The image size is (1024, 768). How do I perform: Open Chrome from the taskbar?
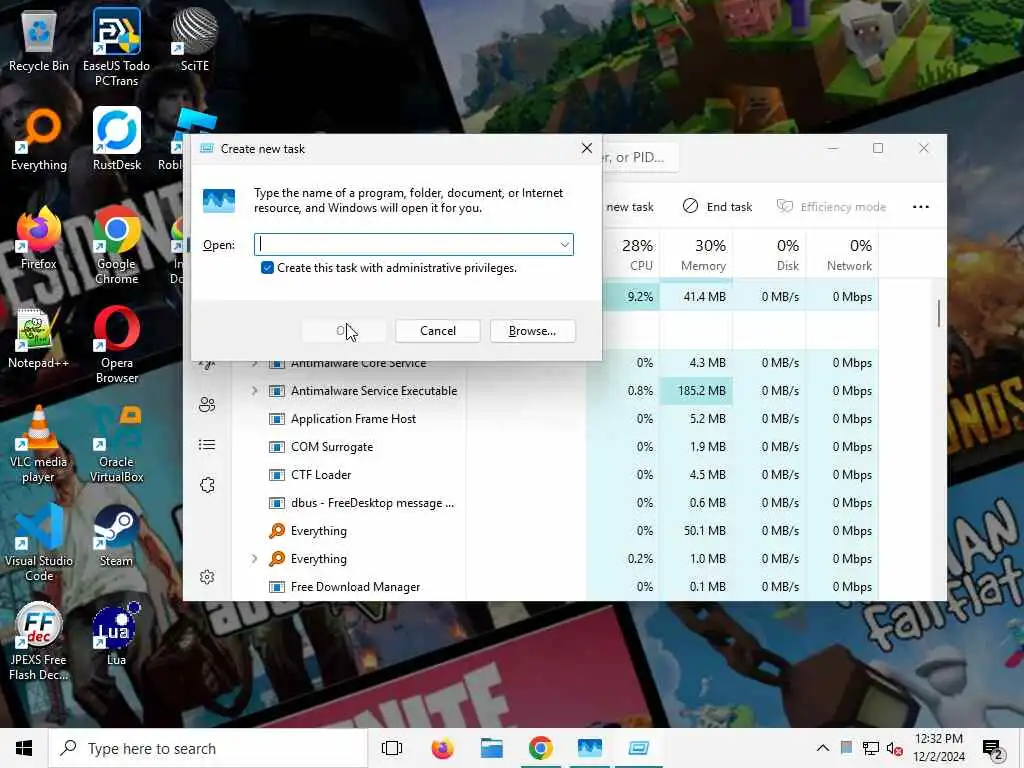[541, 748]
